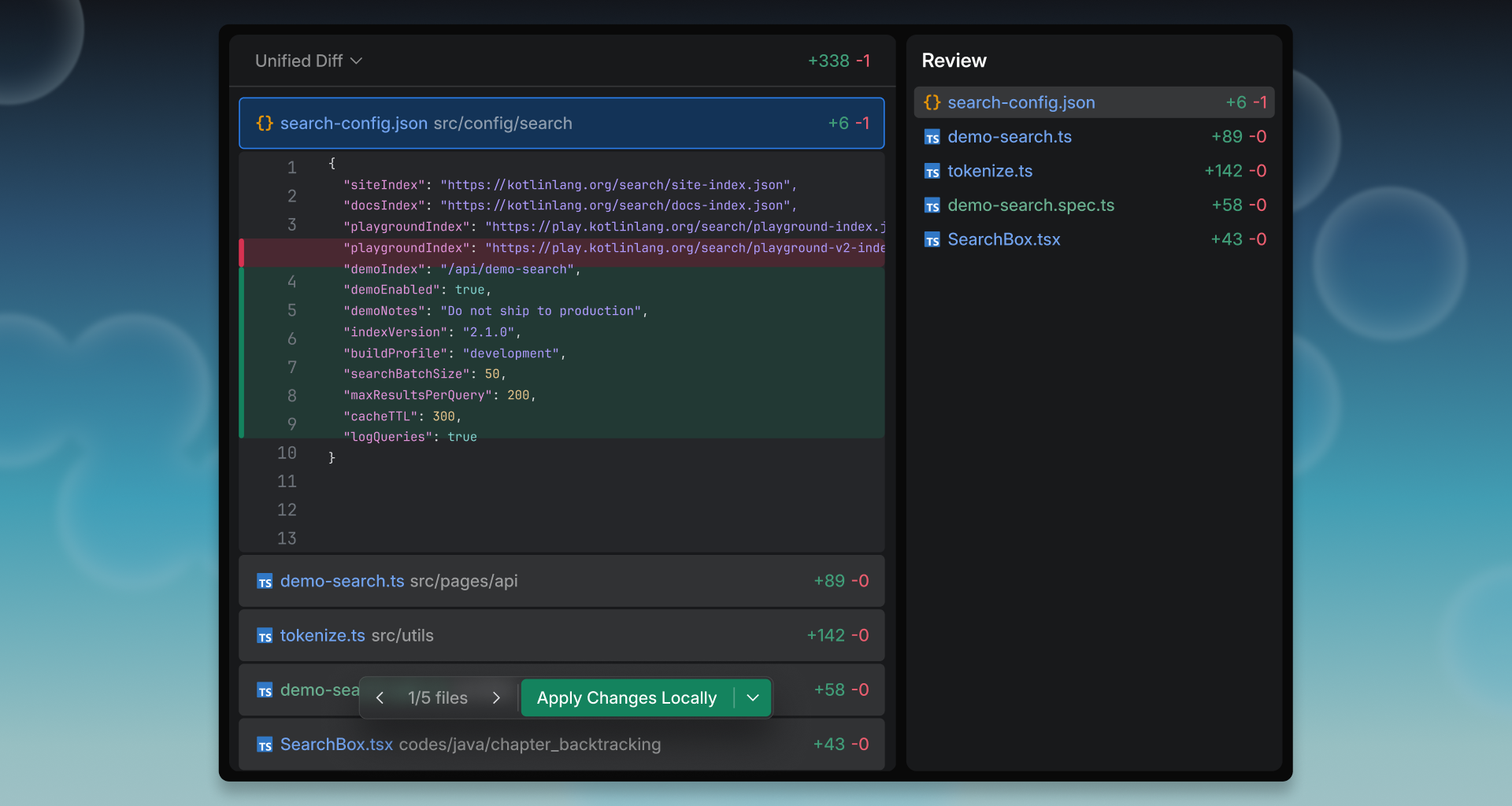
Task: Go to next file using right arrow
Action: (x=496, y=698)
